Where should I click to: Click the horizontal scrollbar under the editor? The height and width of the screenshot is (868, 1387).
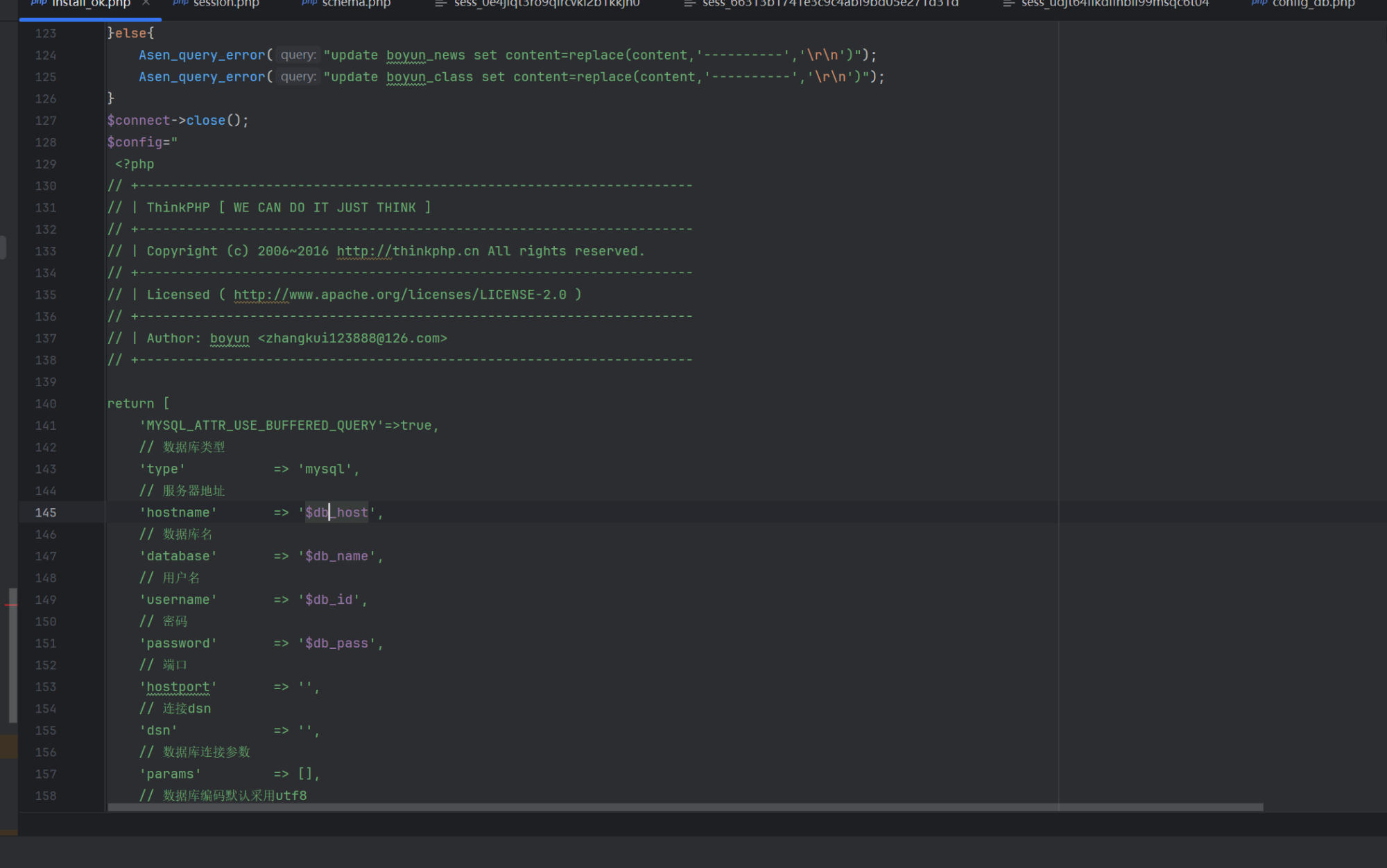(x=685, y=807)
